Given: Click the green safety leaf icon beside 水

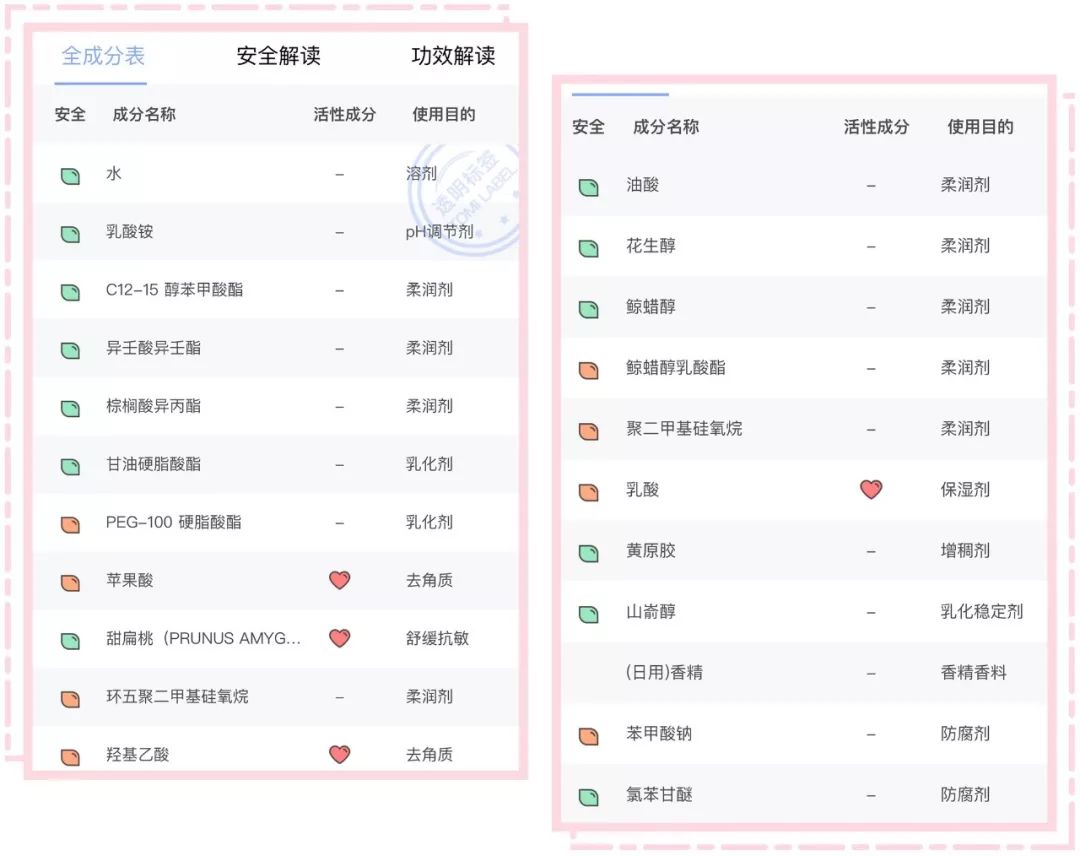Looking at the screenshot, I should point(70,174).
